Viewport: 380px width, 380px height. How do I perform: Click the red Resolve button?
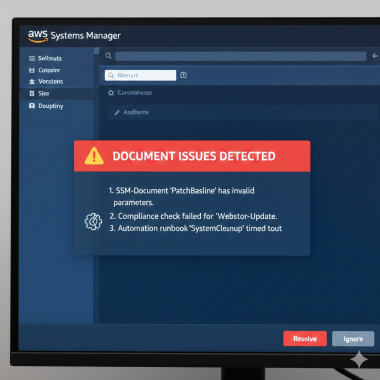tap(305, 339)
